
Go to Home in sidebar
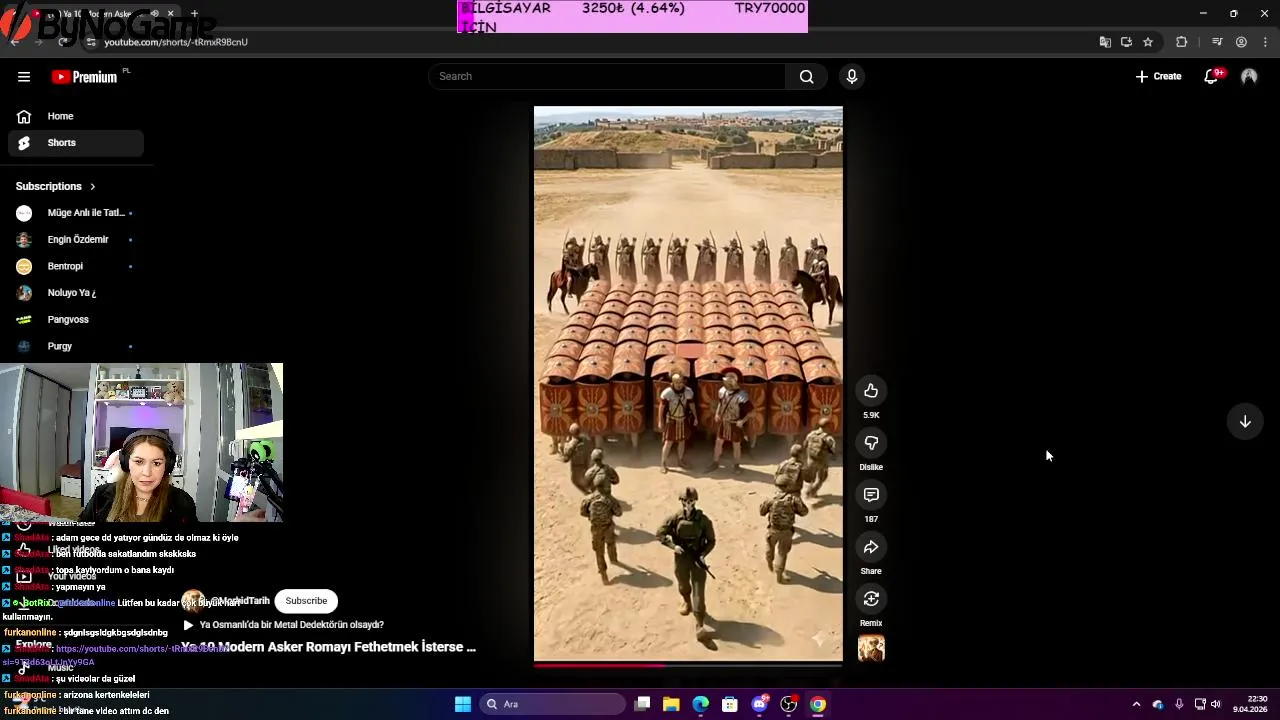[x=76, y=116]
